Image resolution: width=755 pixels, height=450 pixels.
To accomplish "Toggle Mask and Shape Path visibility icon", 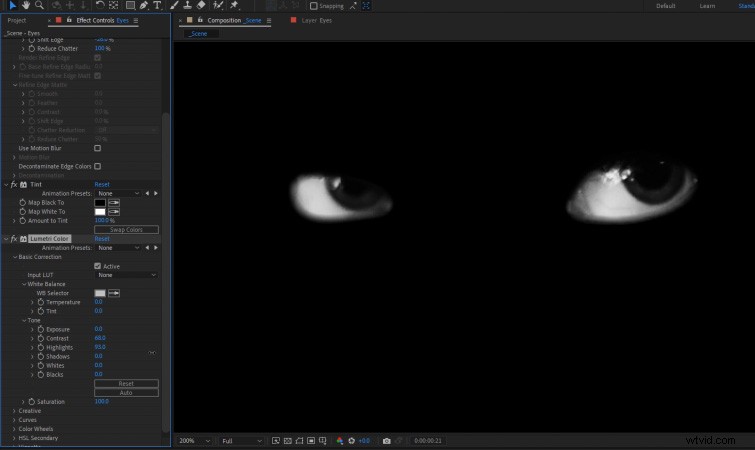I will pyautogui.click(x=299, y=441).
